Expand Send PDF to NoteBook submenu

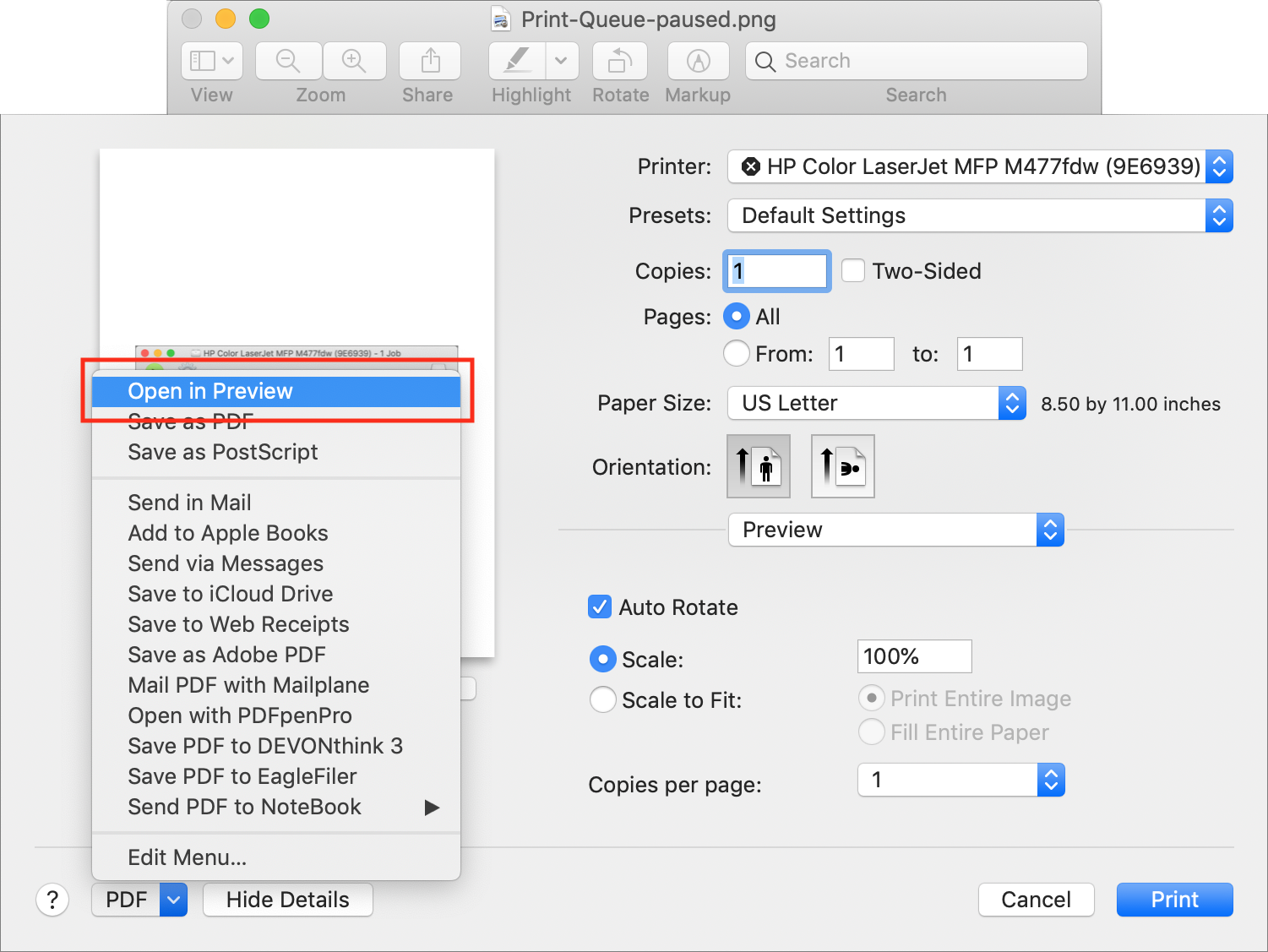pyautogui.click(x=276, y=807)
